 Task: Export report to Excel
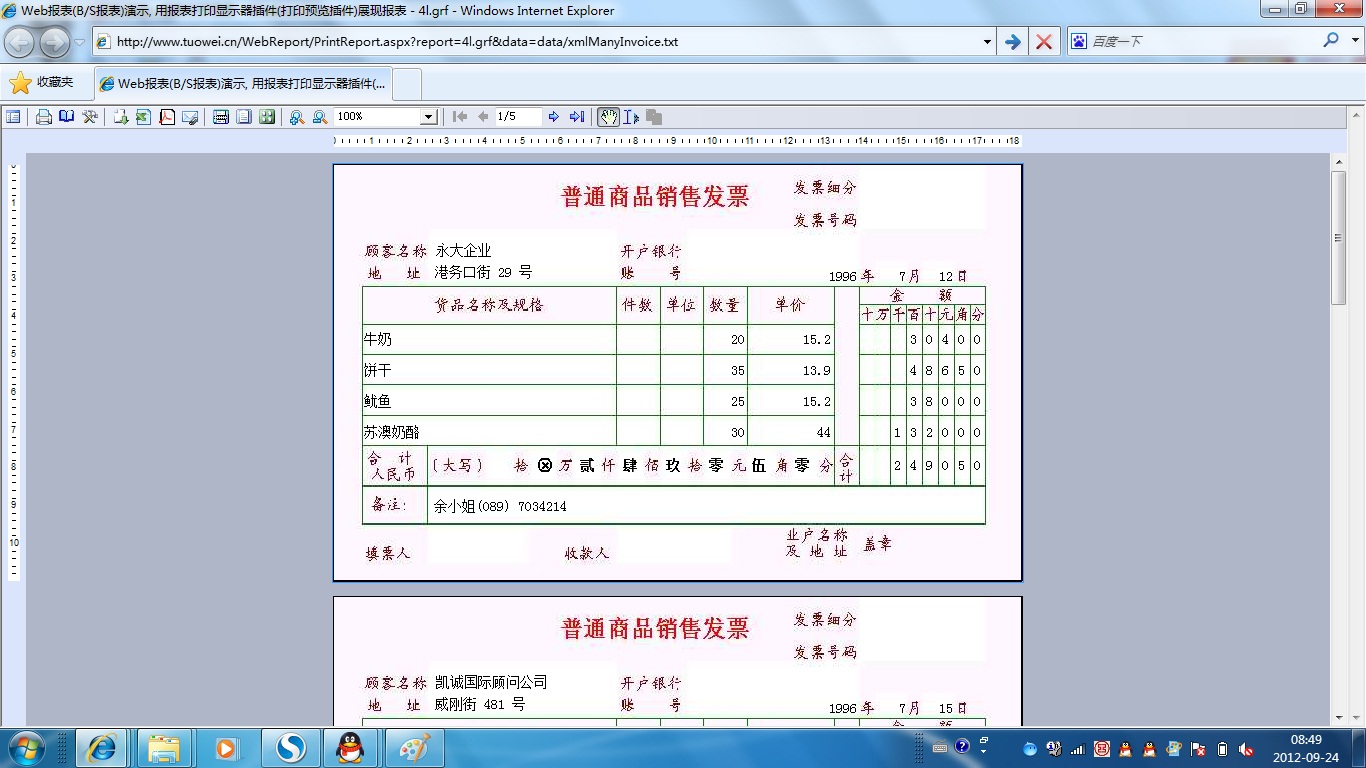[143, 117]
